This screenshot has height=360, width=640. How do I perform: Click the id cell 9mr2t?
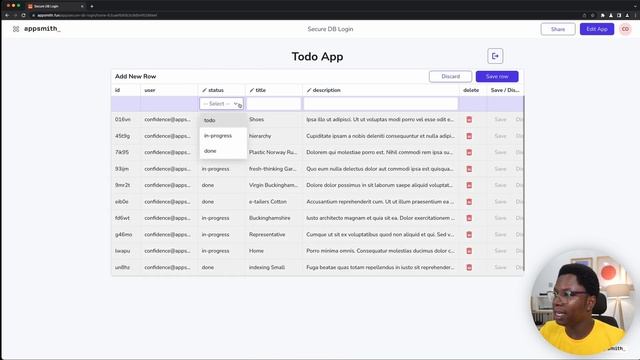click(x=122, y=185)
